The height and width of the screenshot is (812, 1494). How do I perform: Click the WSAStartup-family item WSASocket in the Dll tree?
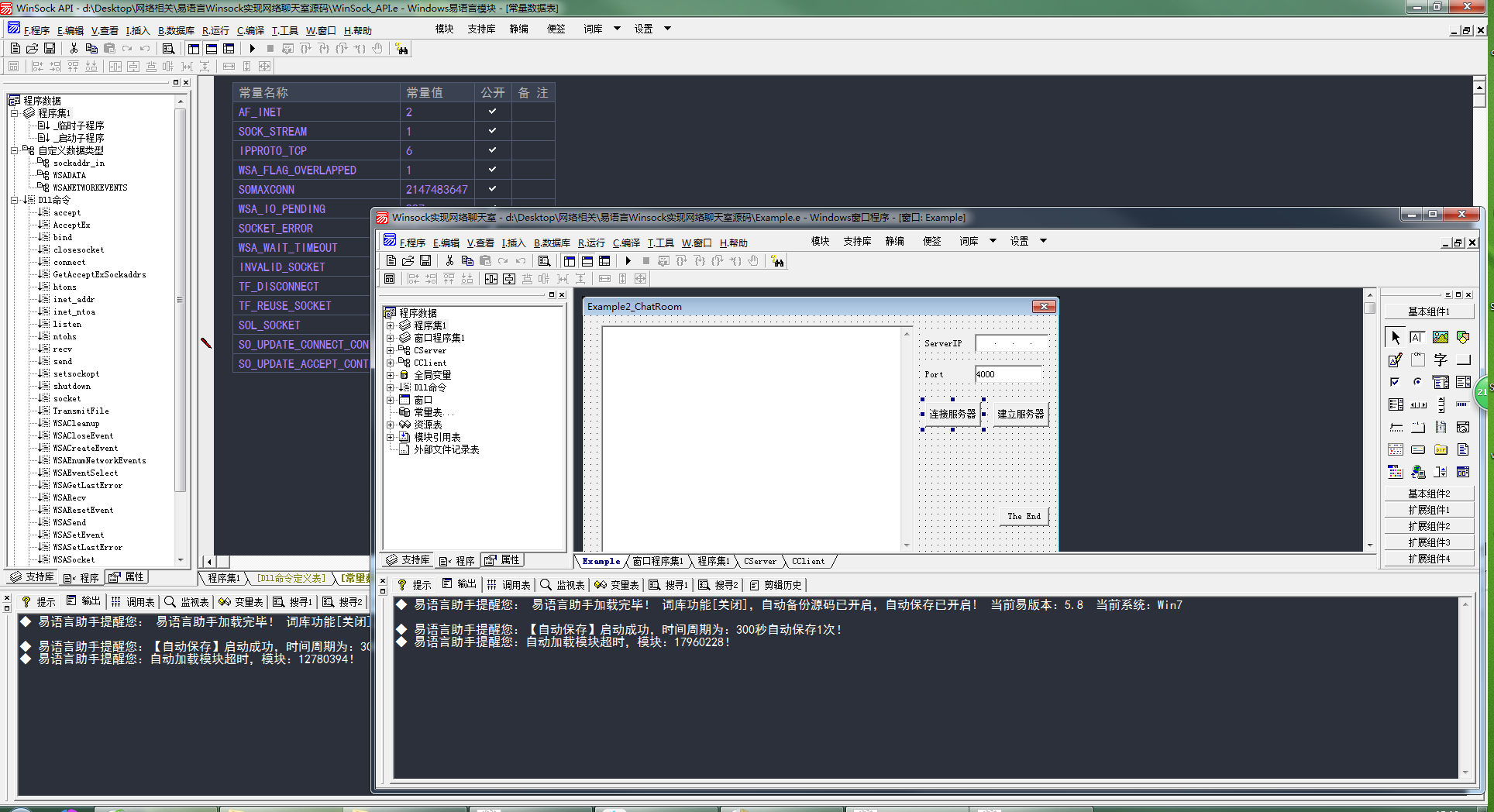pos(74,559)
